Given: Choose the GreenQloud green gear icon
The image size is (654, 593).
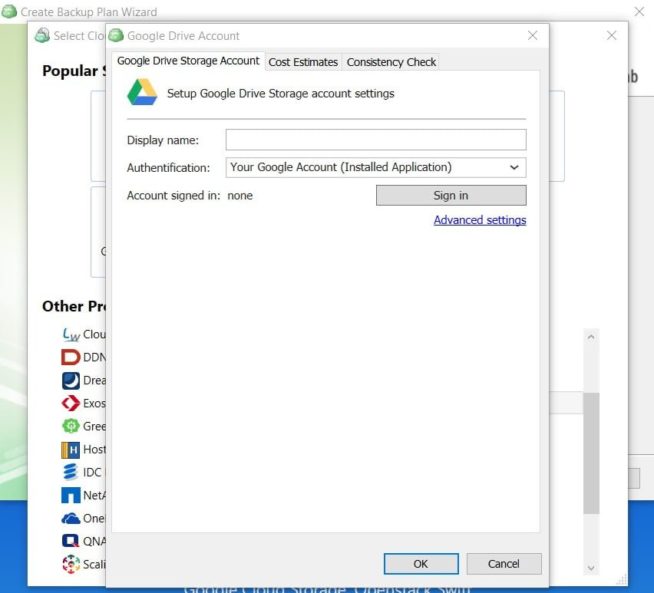Looking at the screenshot, I should tap(70, 426).
